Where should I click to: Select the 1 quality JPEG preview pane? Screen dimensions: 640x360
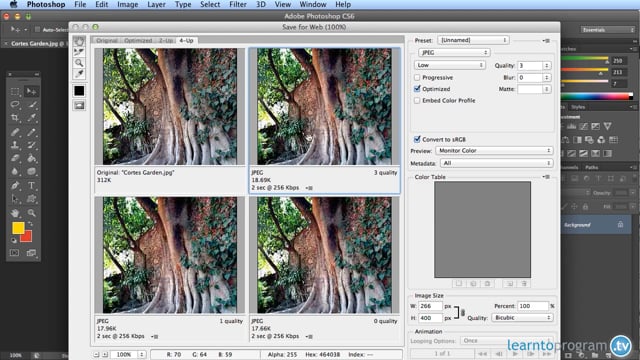coord(169,268)
